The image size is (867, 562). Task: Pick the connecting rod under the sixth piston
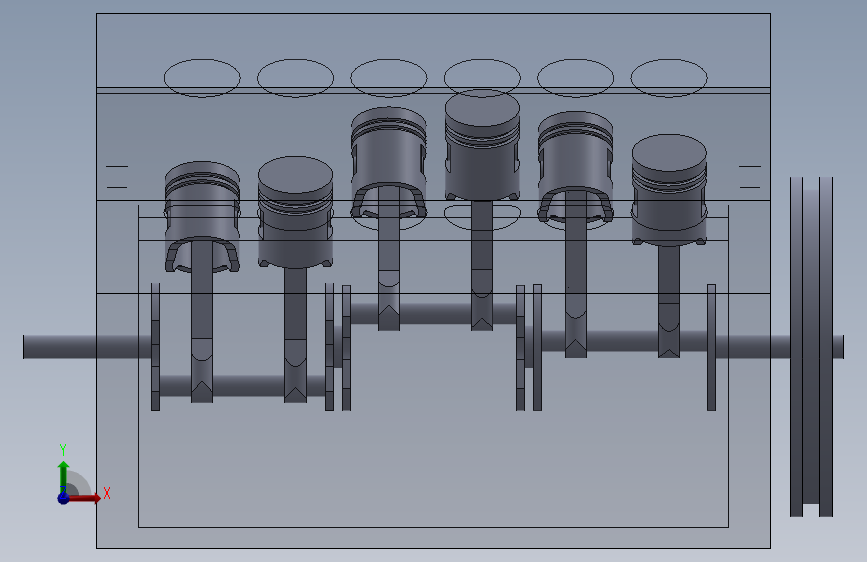pos(669,301)
